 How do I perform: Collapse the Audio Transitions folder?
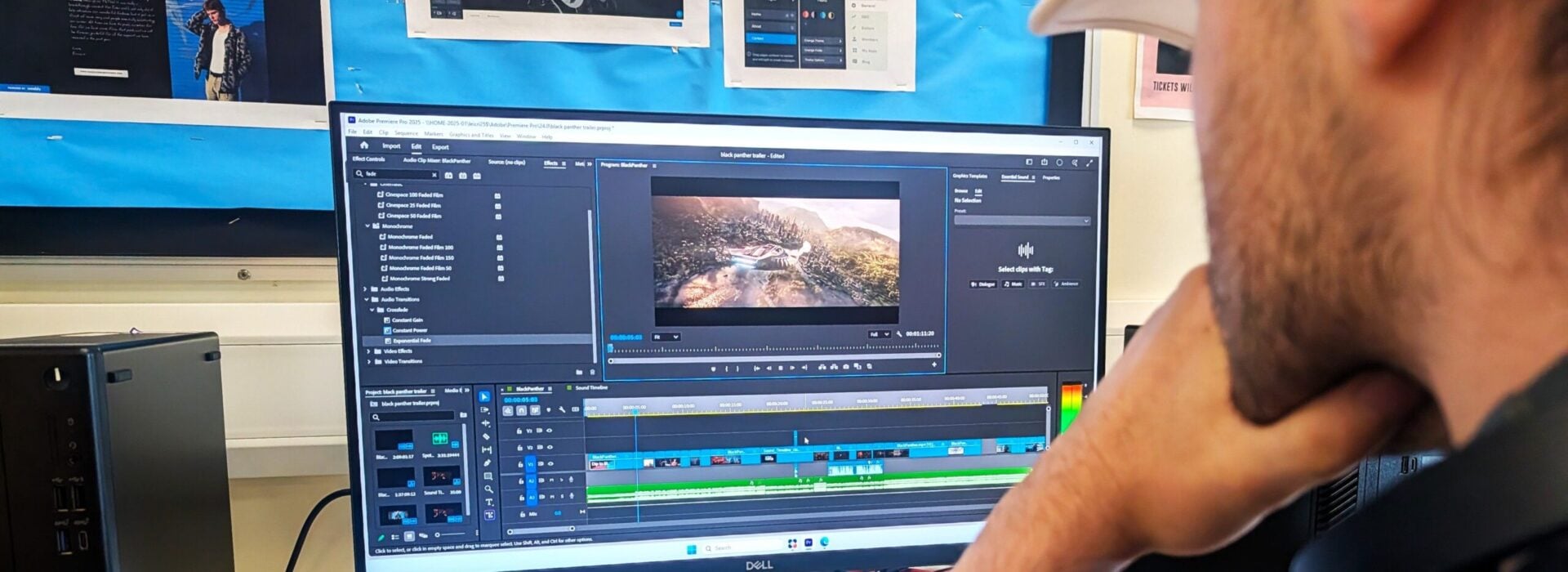366,300
